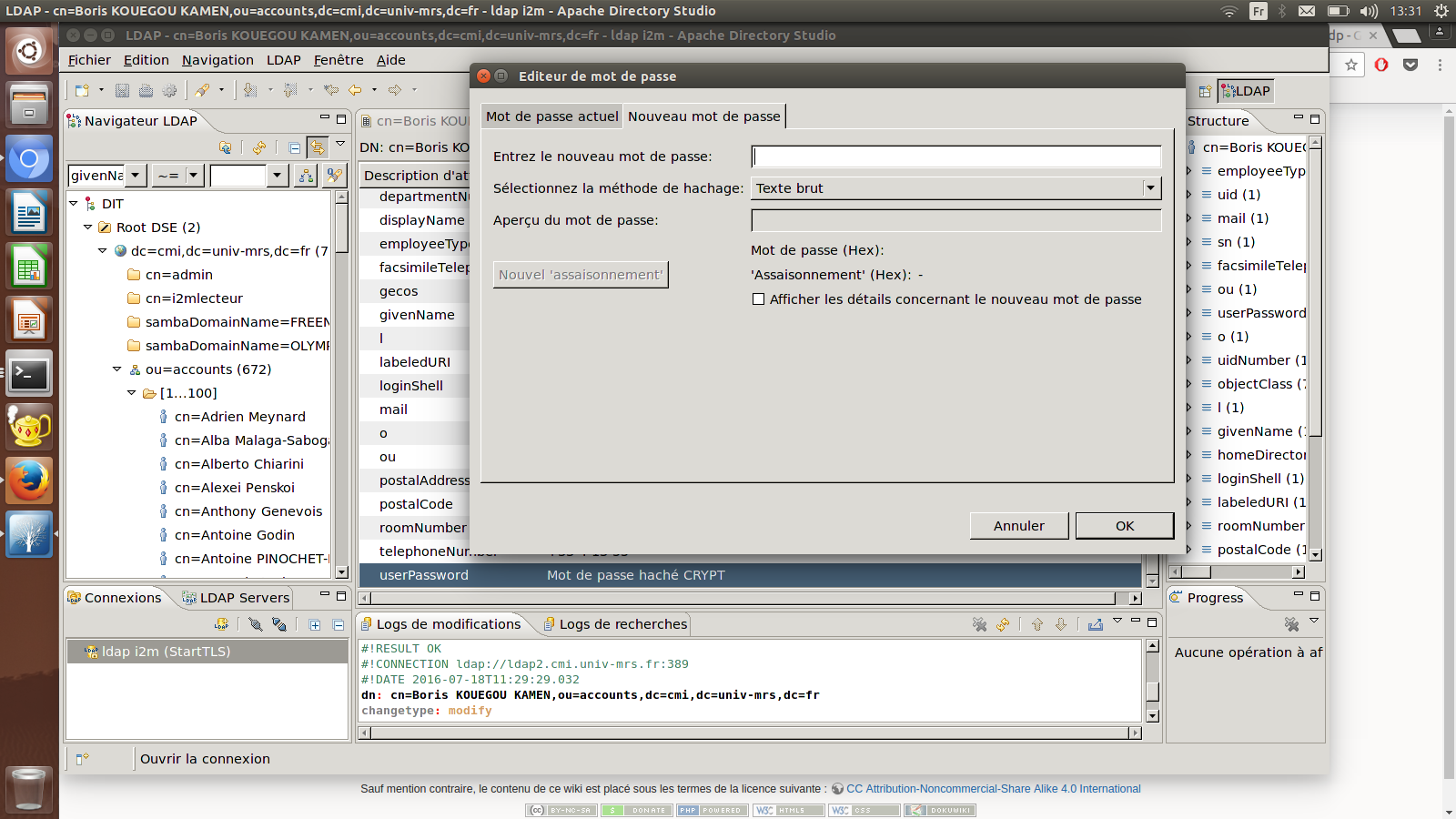The width and height of the screenshot is (1456, 819).
Task: Click inside the new password input field
Action: (x=955, y=157)
